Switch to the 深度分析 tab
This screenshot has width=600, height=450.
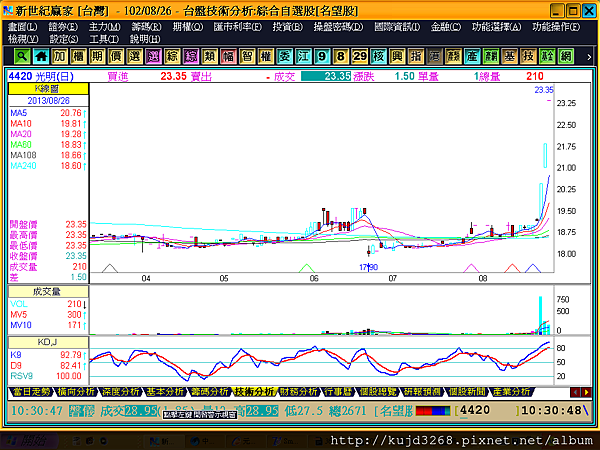pos(120,392)
